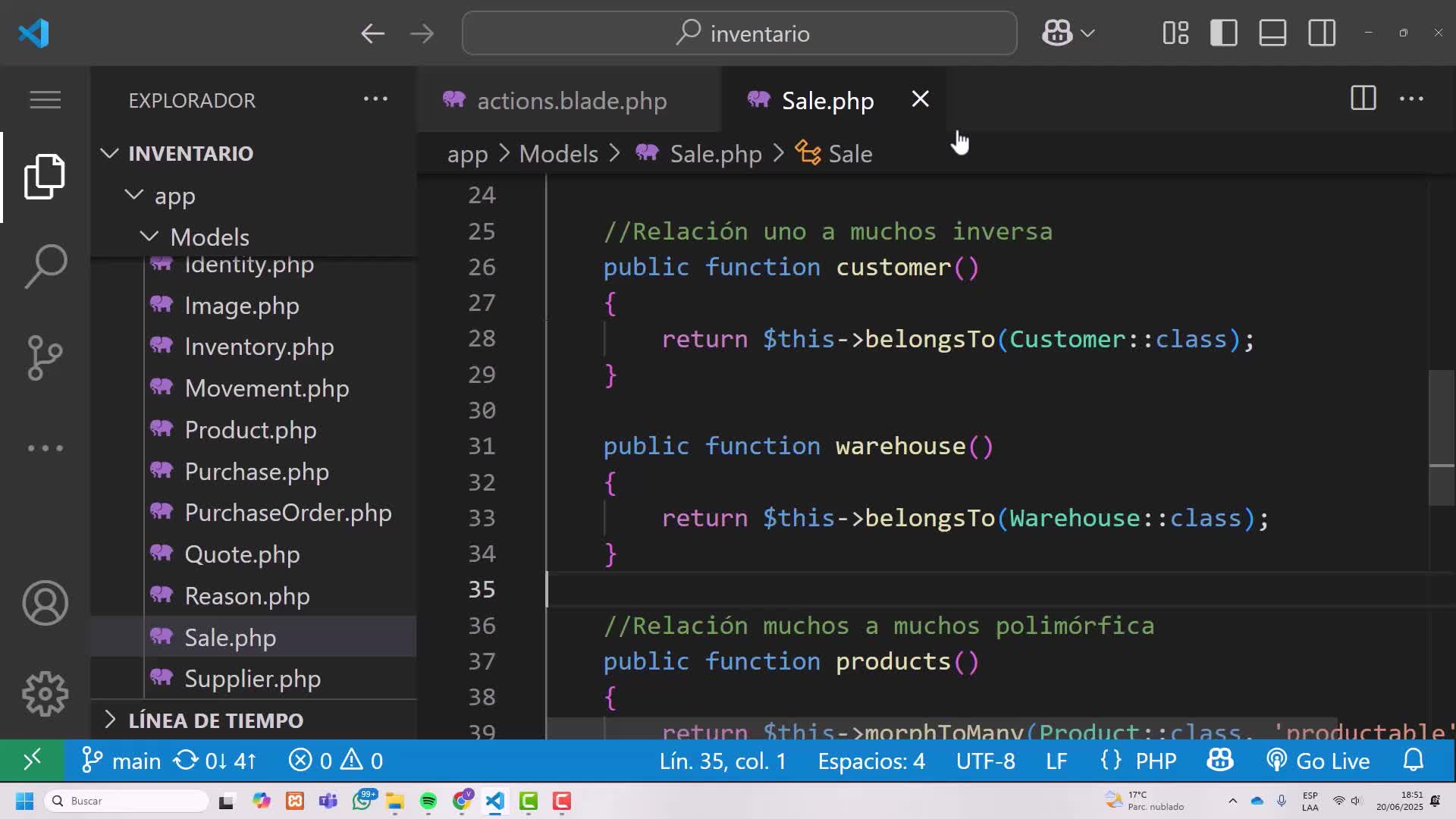
Task: Click the taskbar Buscar search box
Action: coord(127,801)
